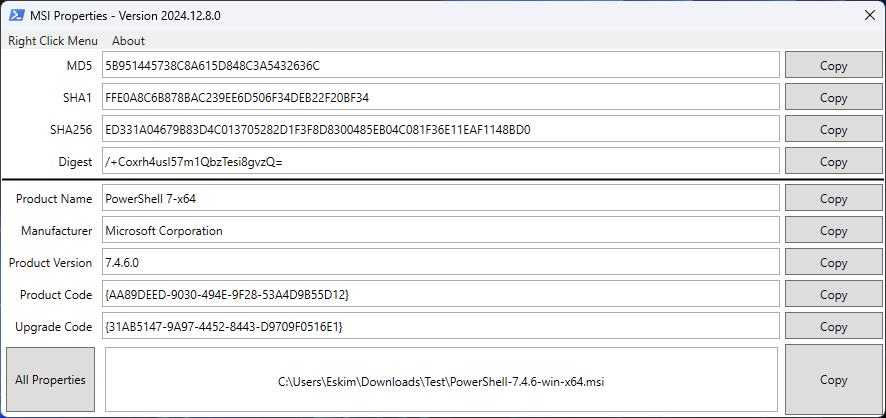Viewport: 886px width, 418px height.
Task: Click the SHA1 label
Action: (x=77, y=98)
